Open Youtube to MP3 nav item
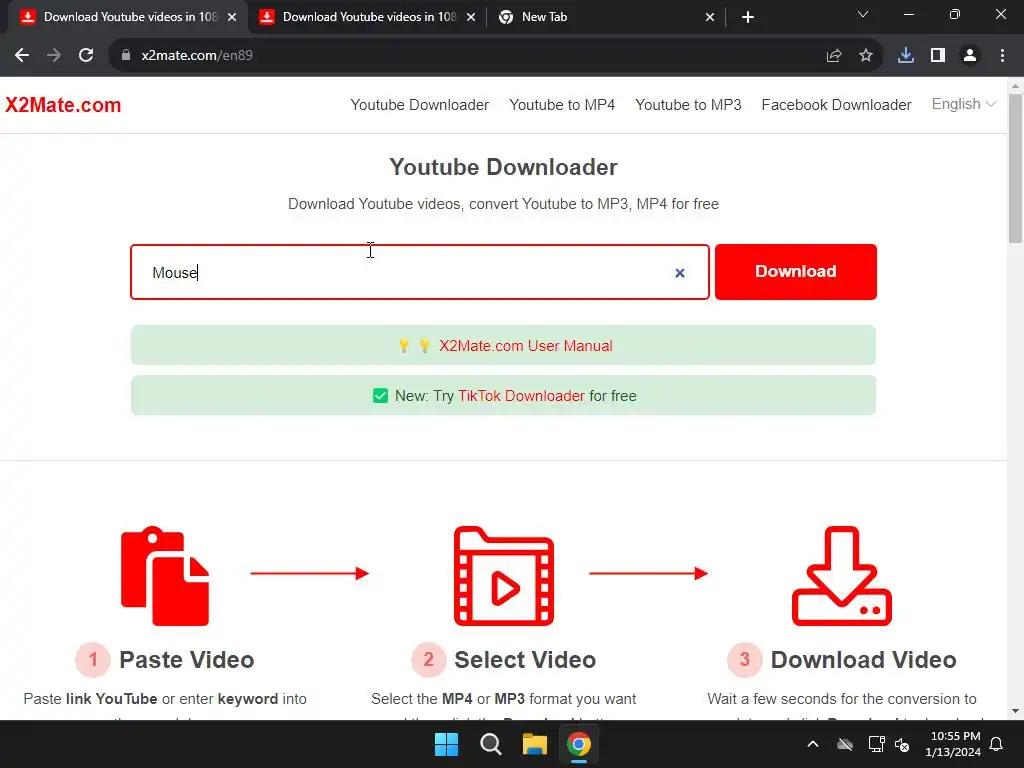Viewport: 1024px width, 768px height. click(x=688, y=104)
